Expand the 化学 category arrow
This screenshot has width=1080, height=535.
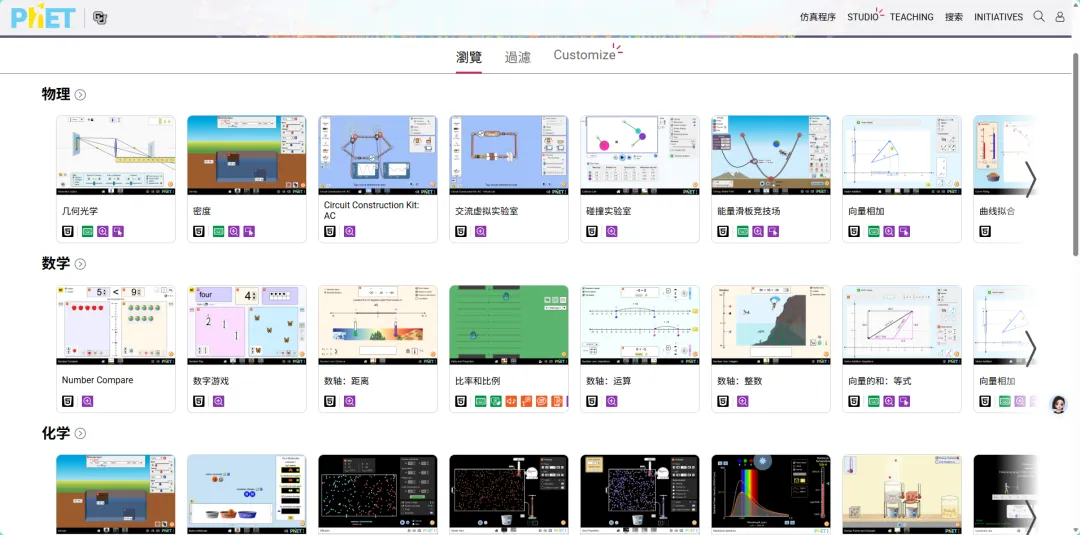(x=80, y=433)
